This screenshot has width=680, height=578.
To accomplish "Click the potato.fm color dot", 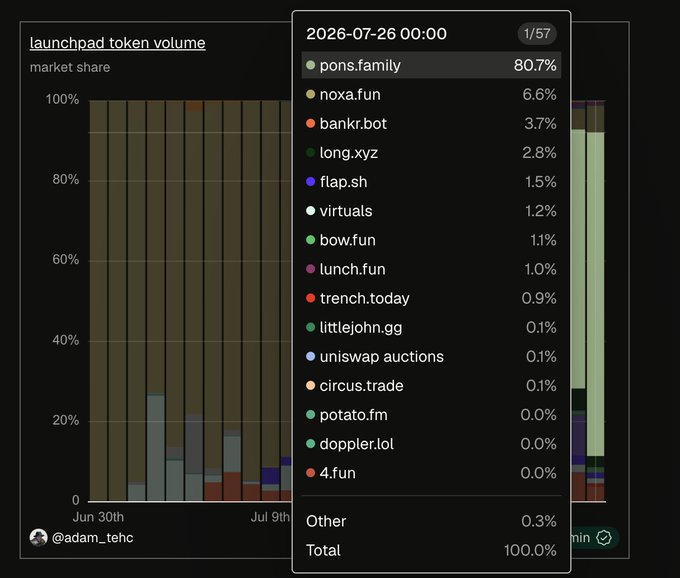I will (311, 415).
